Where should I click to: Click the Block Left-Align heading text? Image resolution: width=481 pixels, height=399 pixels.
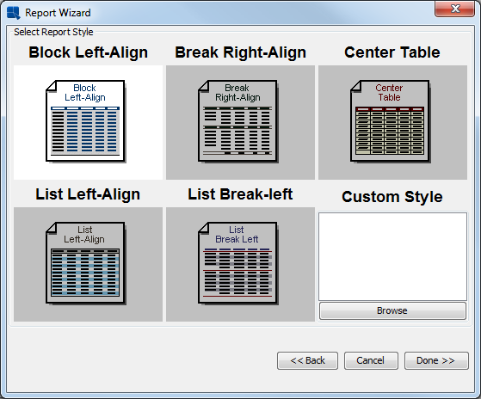[x=88, y=52]
